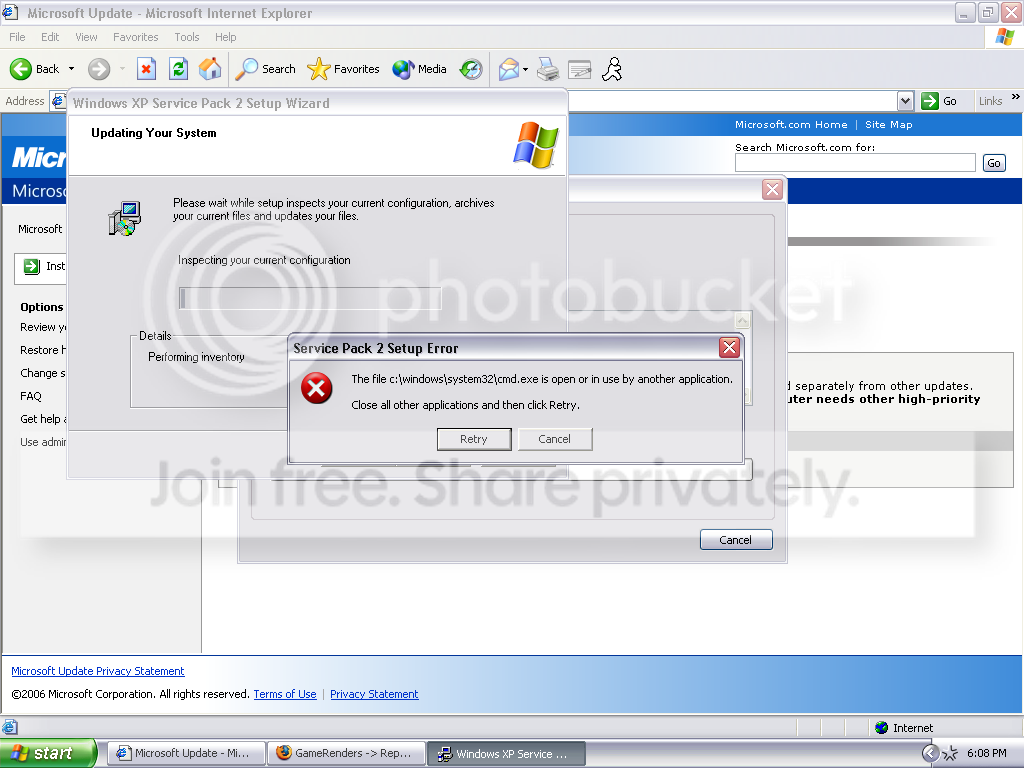The width and height of the screenshot is (1024, 768).
Task: Open the Favorites star pane
Action: [343, 69]
